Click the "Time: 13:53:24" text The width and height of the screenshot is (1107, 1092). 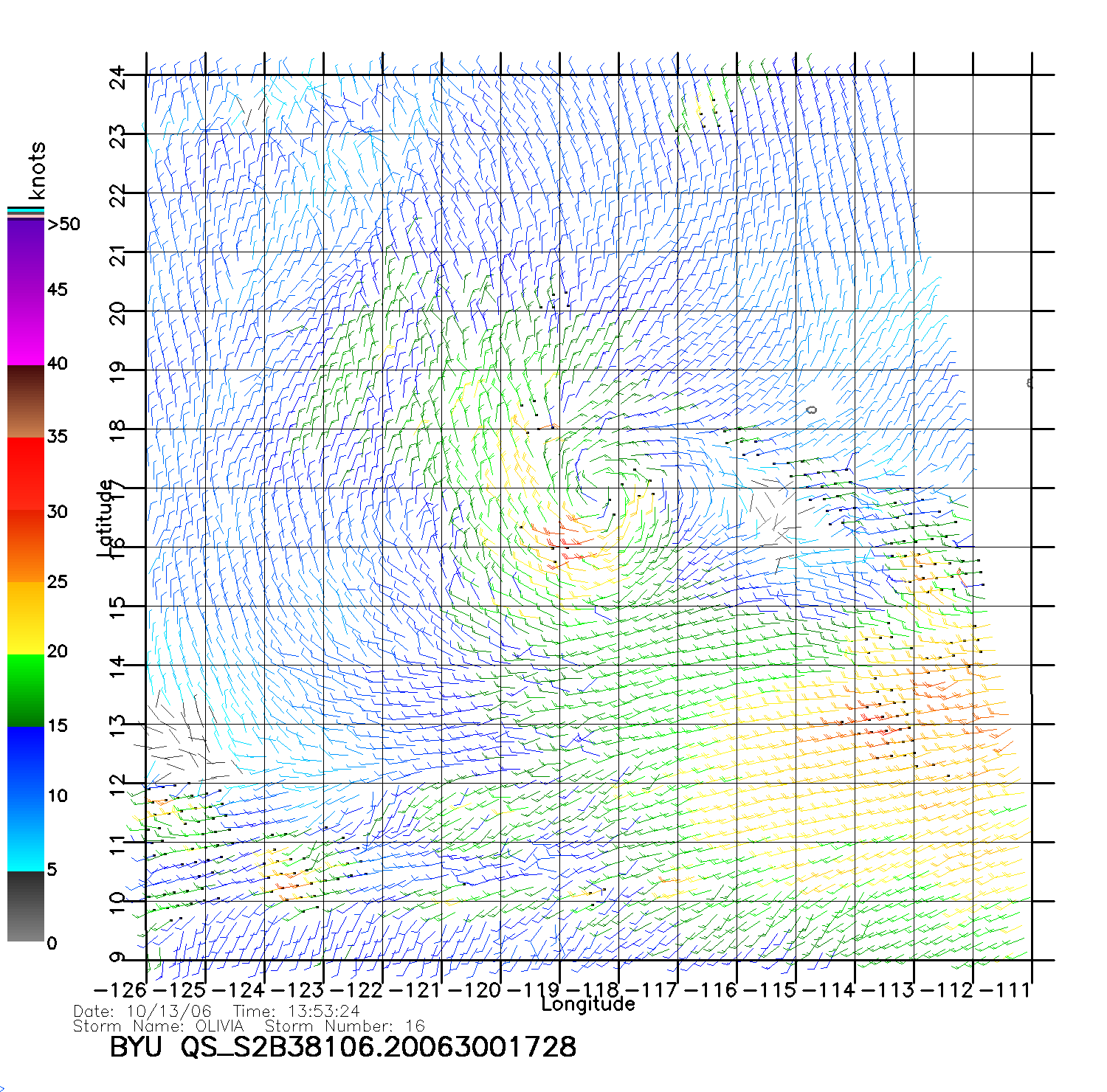pos(296,1011)
